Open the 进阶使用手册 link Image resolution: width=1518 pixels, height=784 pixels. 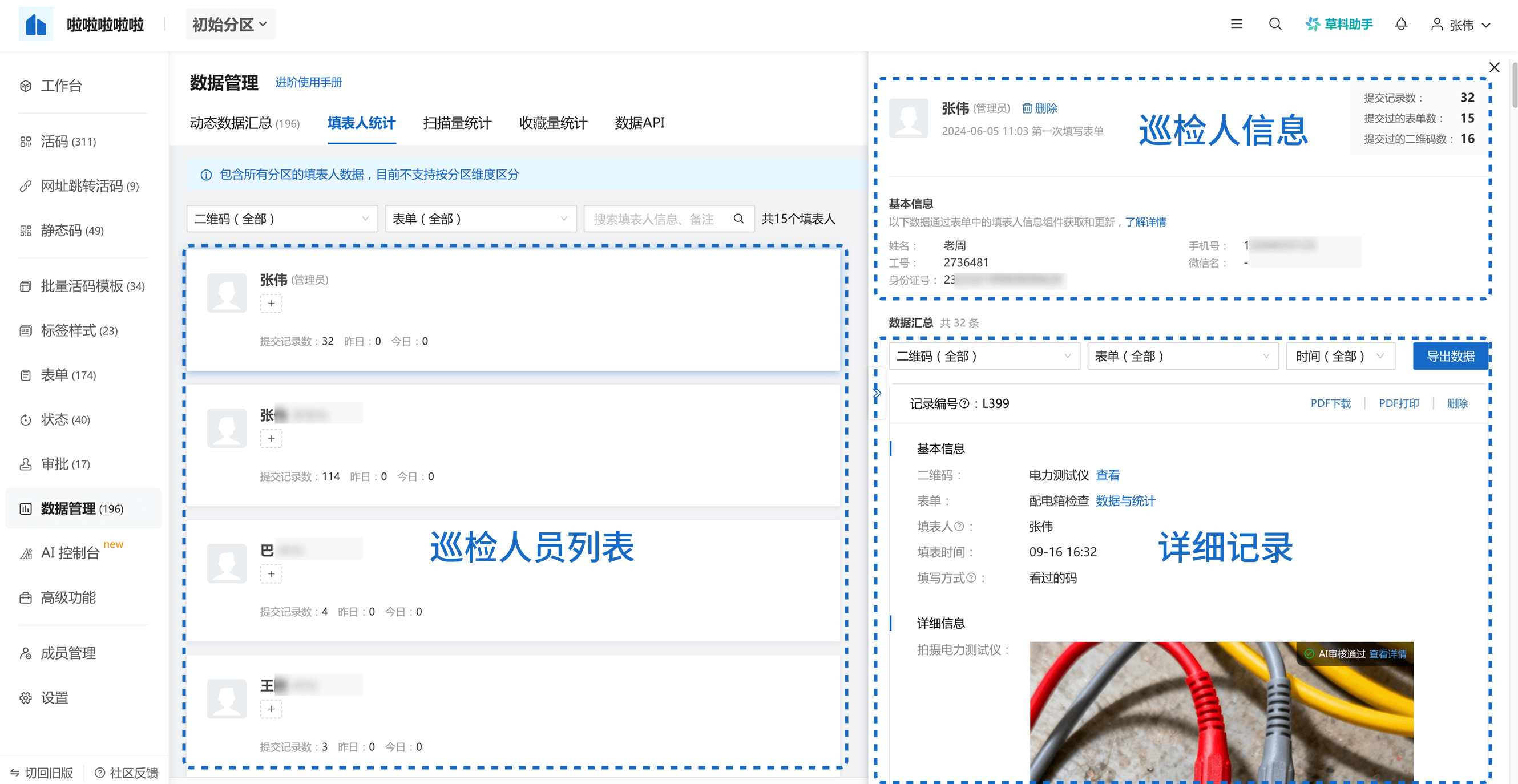(308, 83)
